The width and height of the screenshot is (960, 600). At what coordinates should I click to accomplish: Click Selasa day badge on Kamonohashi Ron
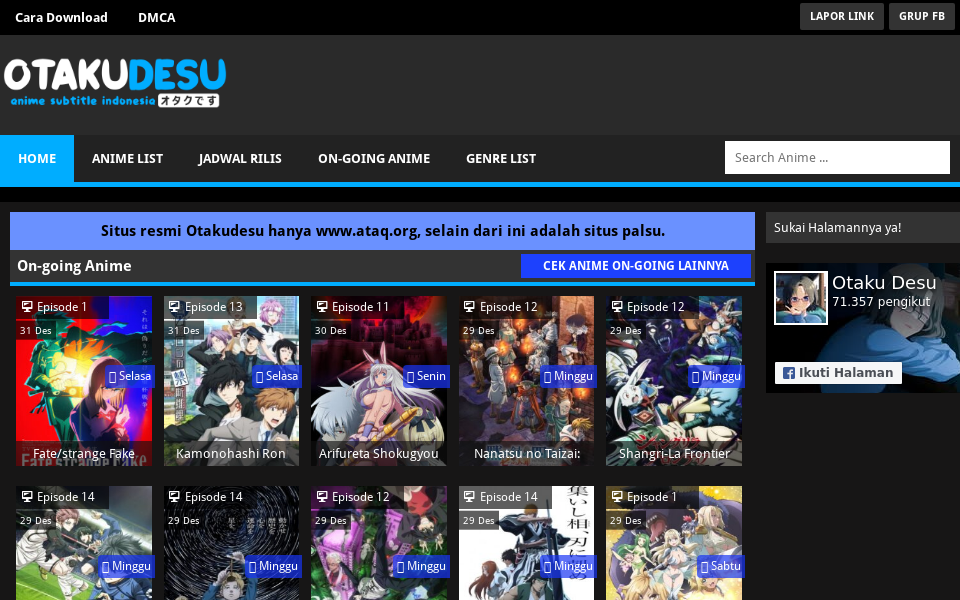pos(277,376)
